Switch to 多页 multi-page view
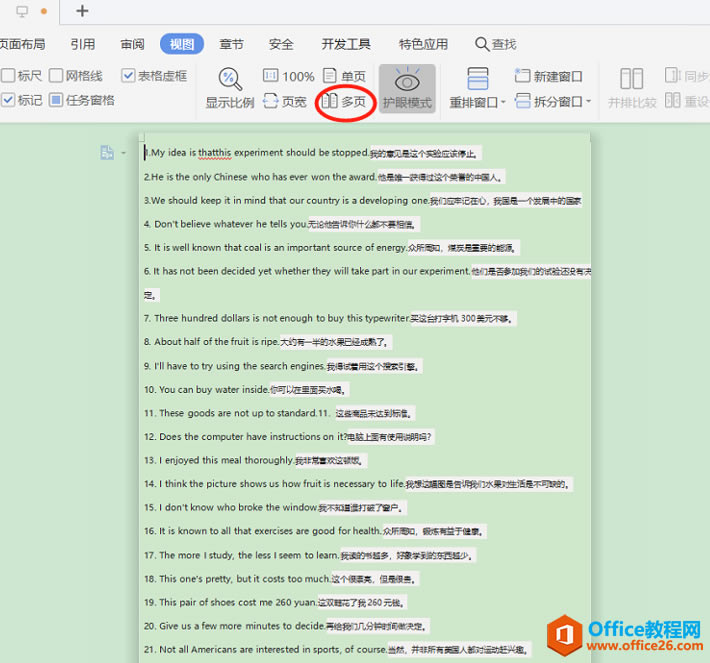The image size is (710, 663). point(343,101)
